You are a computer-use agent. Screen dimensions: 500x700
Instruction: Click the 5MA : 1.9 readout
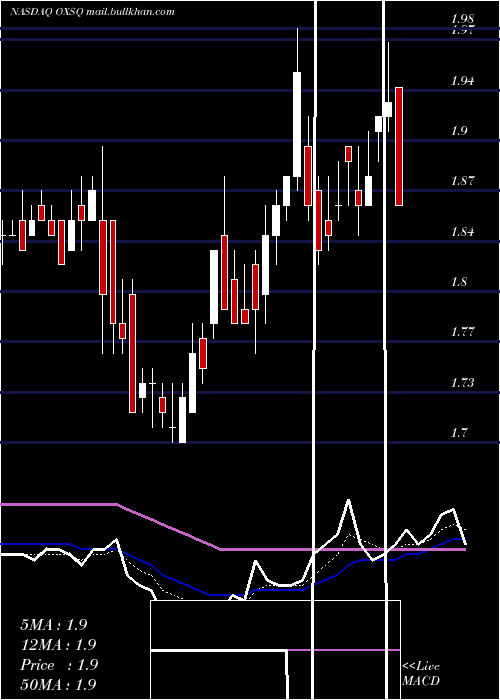pos(54,625)
